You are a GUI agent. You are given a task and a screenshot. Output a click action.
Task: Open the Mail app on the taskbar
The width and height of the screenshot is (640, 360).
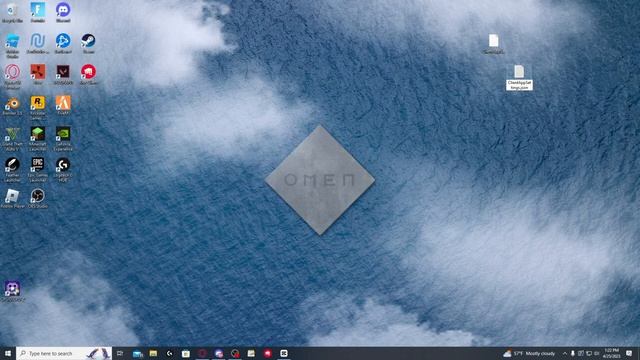[x=138, y=353]
